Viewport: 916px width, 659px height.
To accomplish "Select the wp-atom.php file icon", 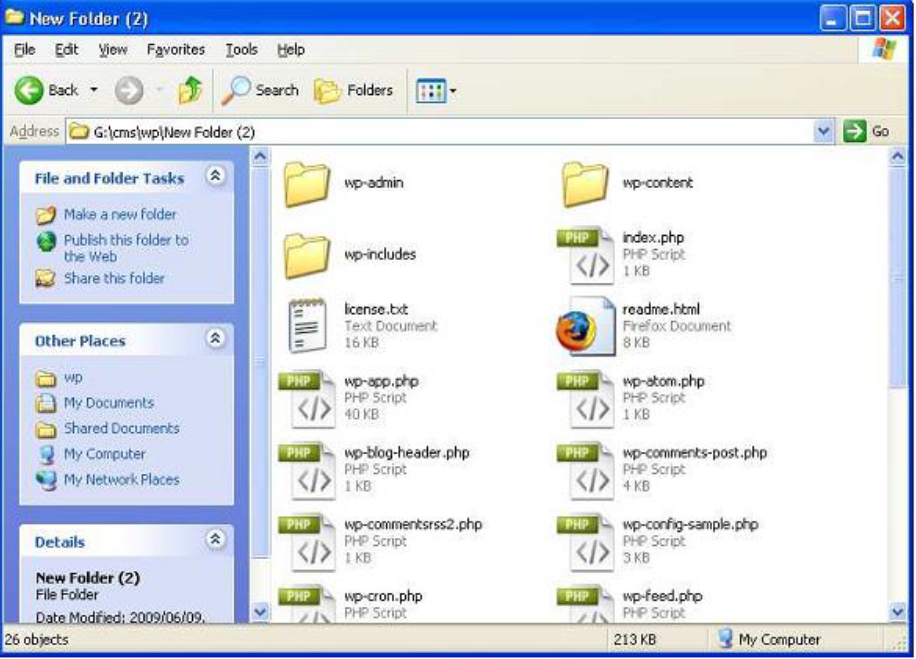I will 585,399.
